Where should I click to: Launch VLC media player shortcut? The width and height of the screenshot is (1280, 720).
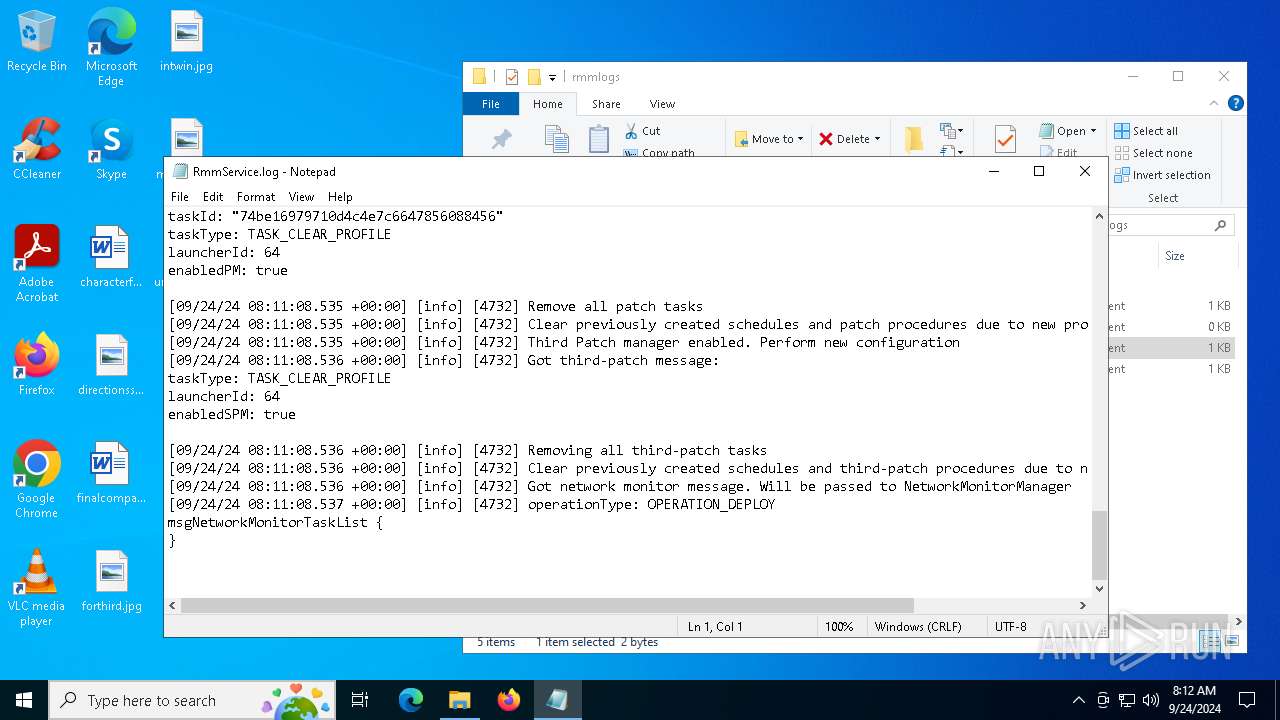[37, 588]
